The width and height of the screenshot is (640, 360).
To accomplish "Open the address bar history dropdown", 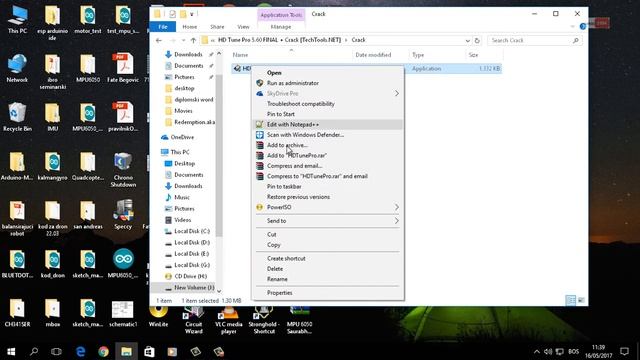I will (x=467, y=40).
